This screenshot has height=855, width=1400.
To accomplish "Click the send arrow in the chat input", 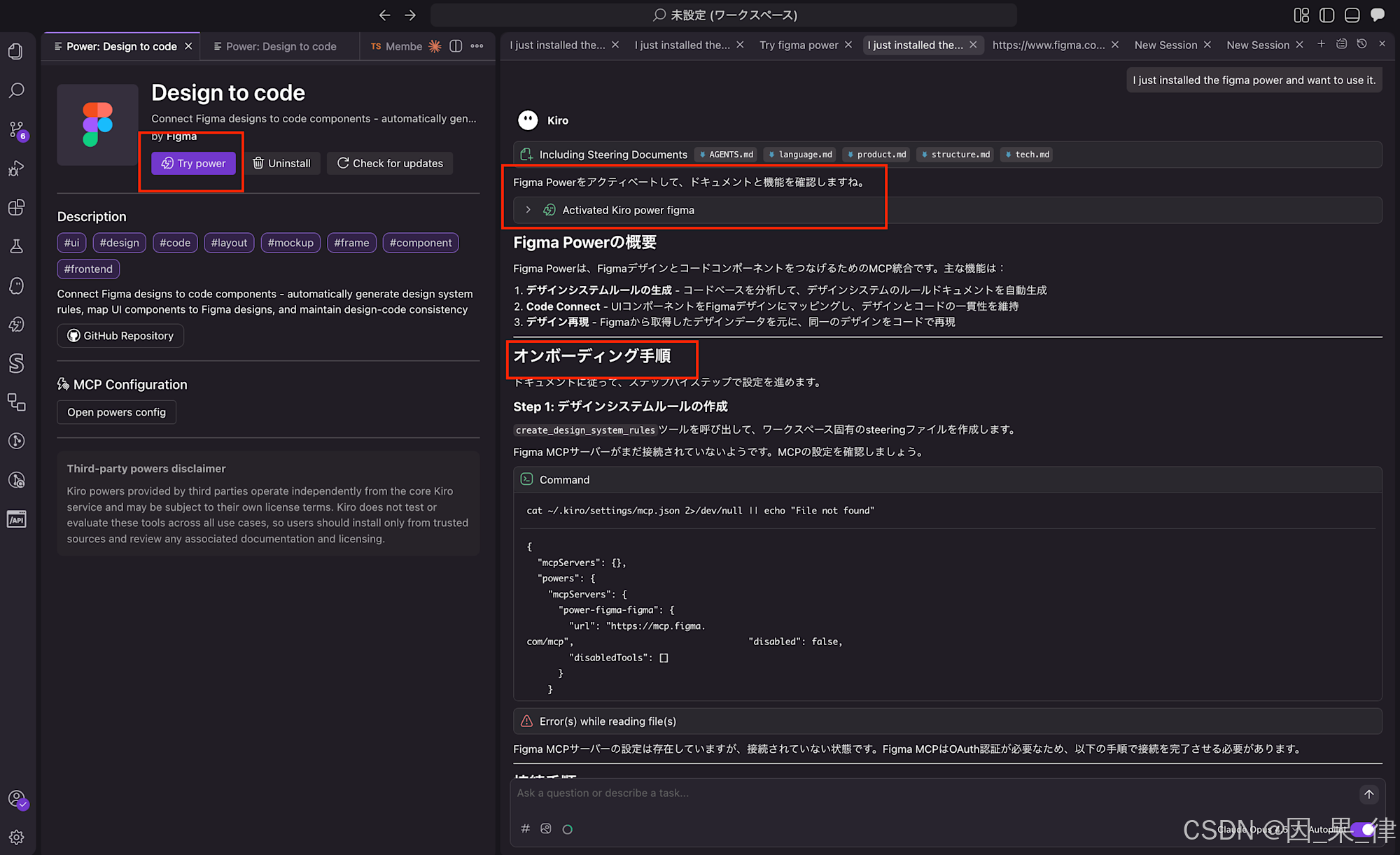I will tap(1368, 794).
